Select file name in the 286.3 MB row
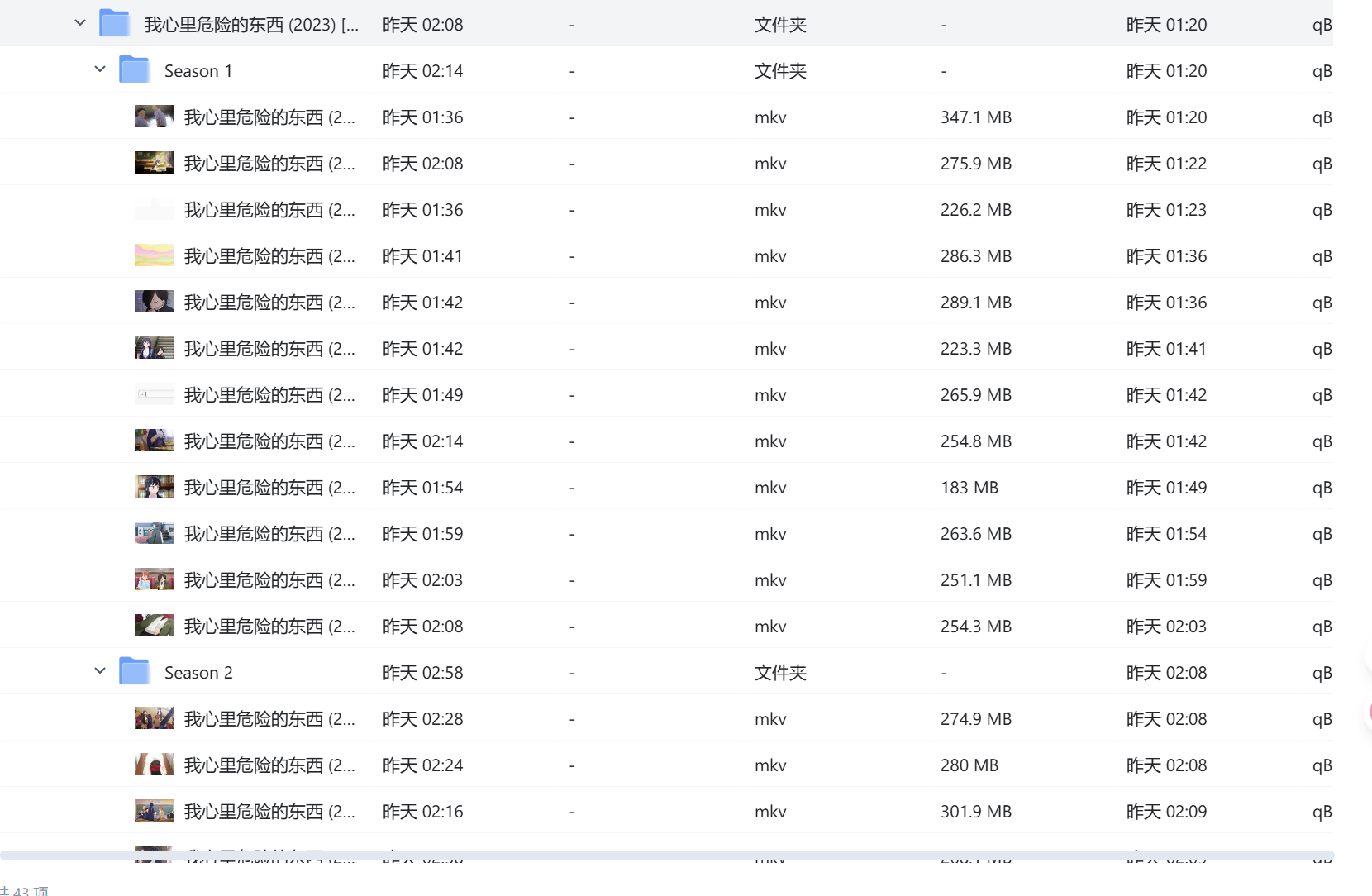Viewport: 1372px width, 896px height. click(269, 256)
